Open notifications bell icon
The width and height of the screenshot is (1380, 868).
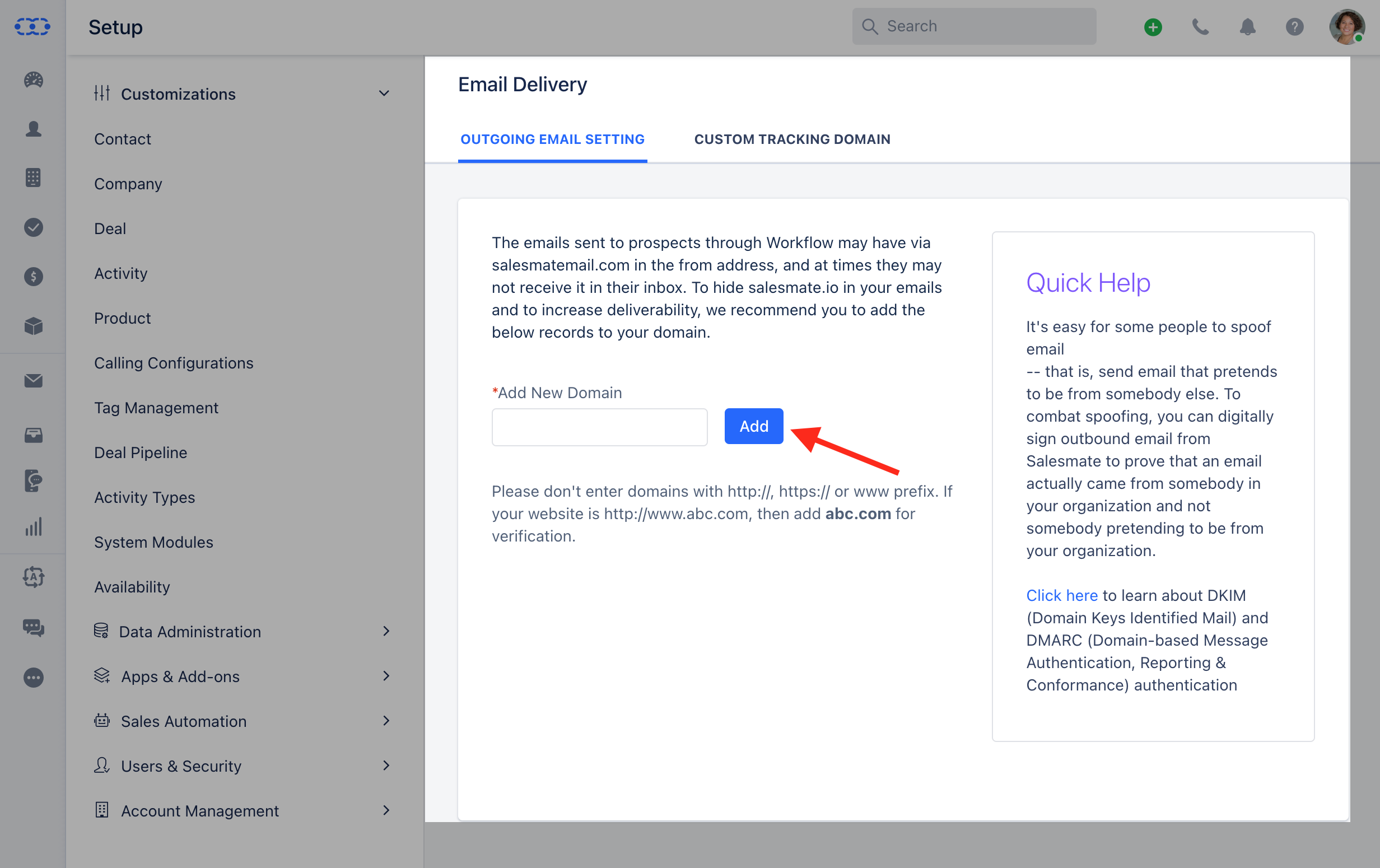point(1248,27)
